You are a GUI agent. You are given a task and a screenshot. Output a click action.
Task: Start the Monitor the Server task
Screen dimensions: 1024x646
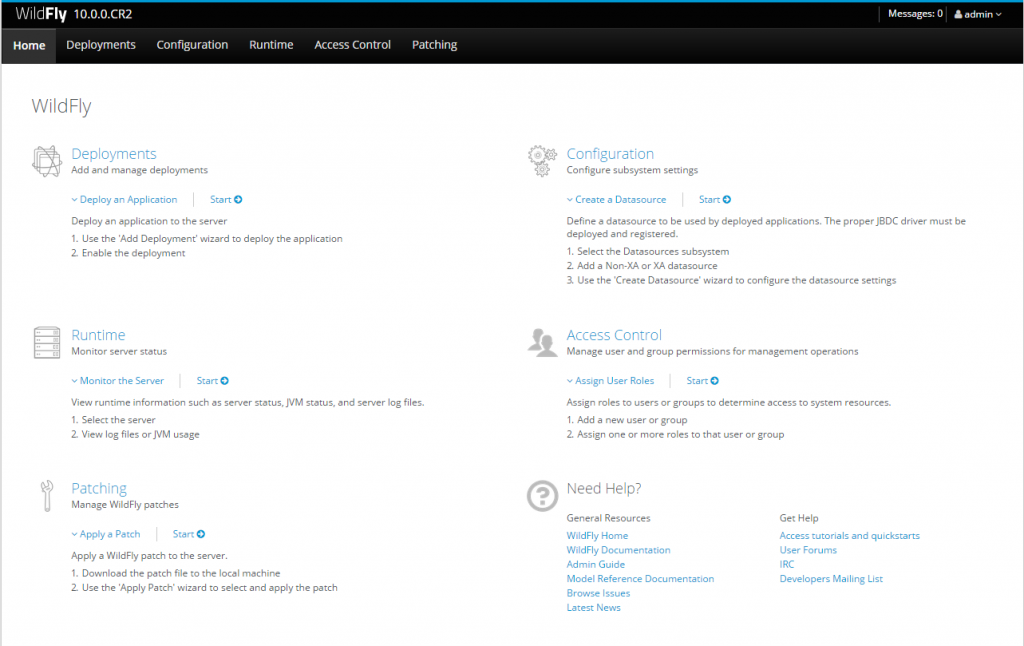tap(212, 381)
